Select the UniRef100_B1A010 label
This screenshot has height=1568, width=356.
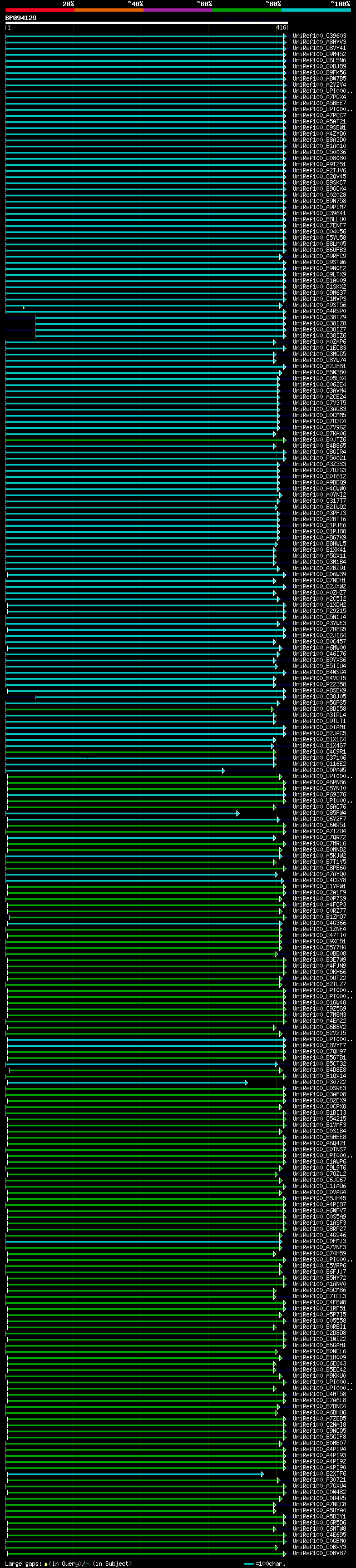point(319,146)
